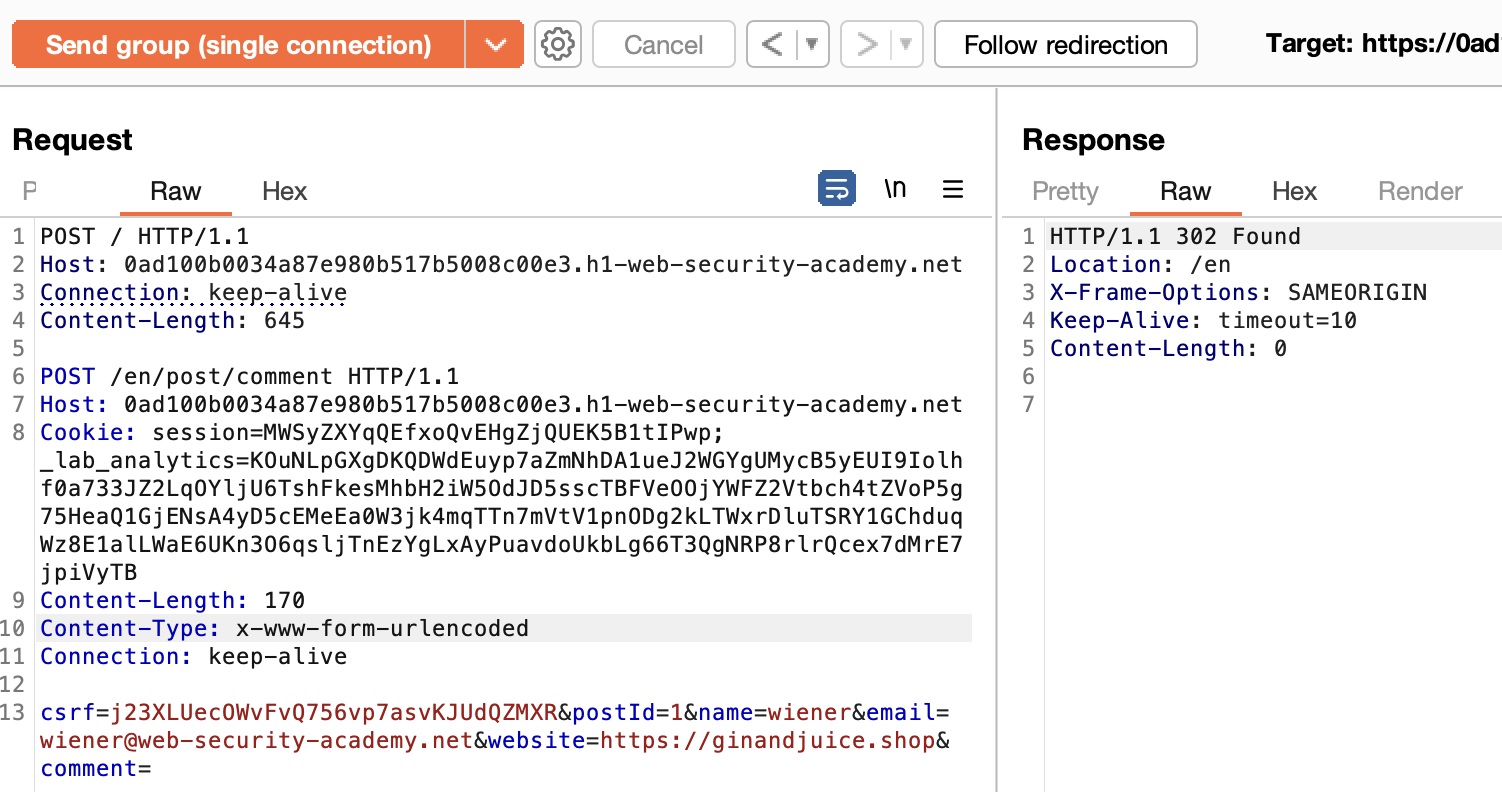Select the Response Raw tab
This screenshot has width=1502, height=792.
point(1185,191)
